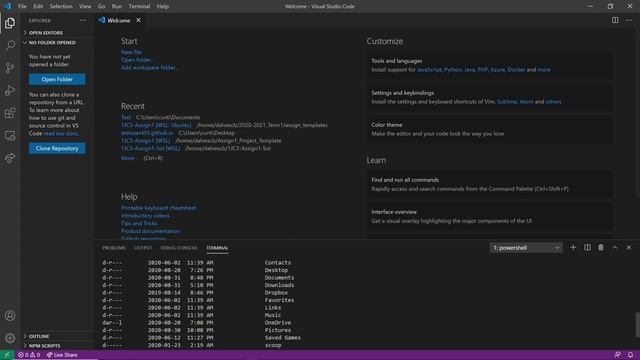Click the Open folder link under Start
The height and width of the screenshot is (360, 640).
coord(137,60)
